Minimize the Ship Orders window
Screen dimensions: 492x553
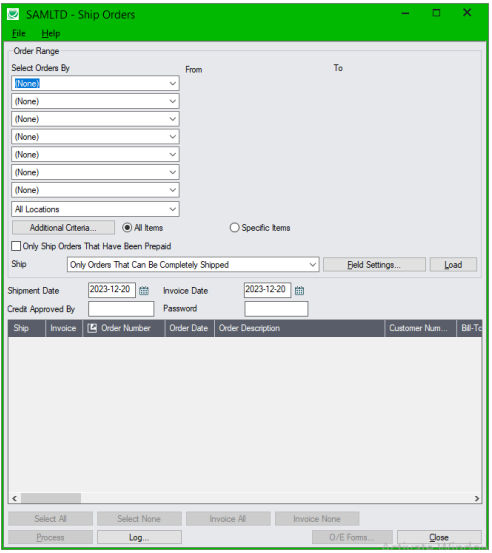[406, 13]
